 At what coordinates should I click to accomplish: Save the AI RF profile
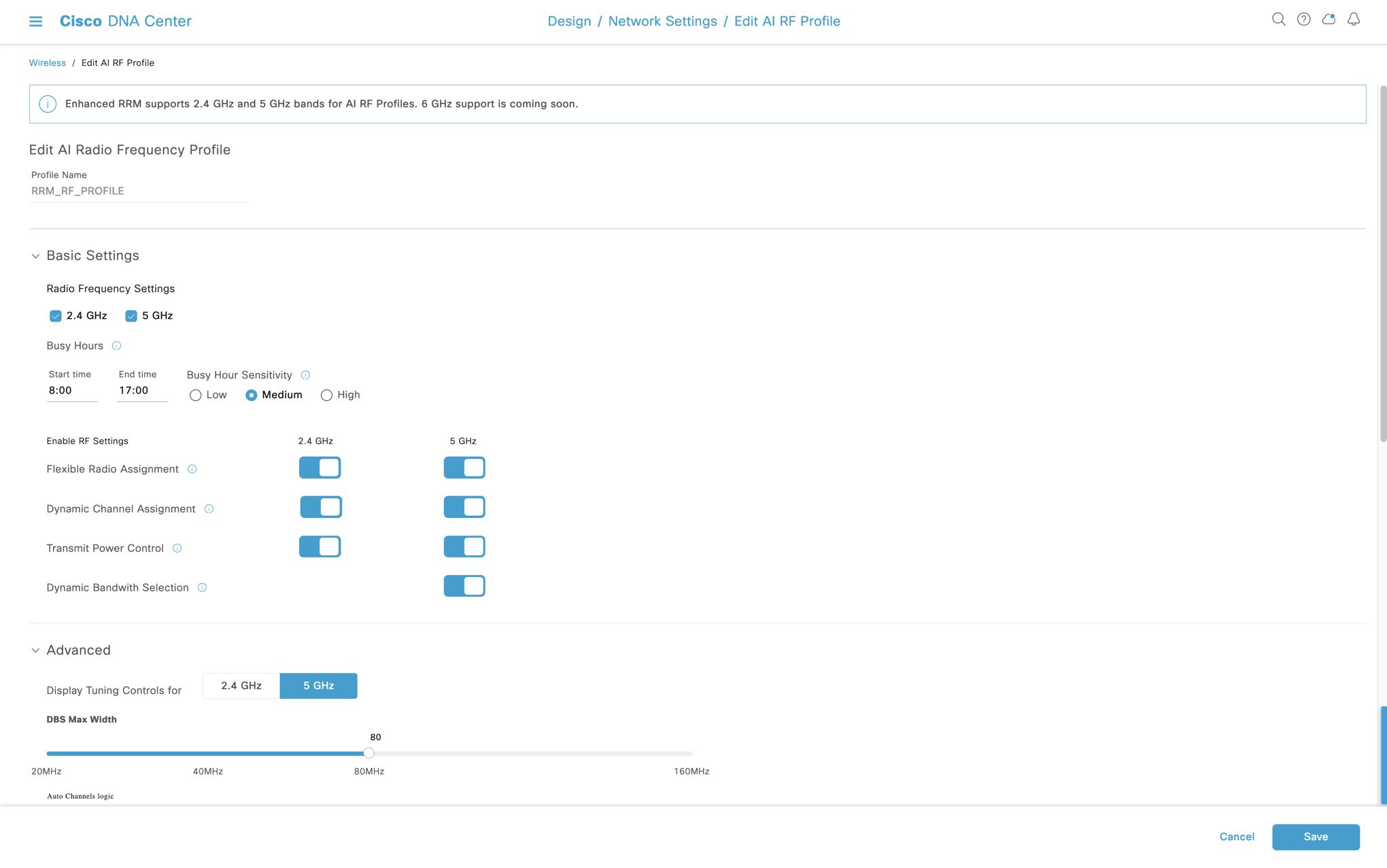(x=1316, y=837)
